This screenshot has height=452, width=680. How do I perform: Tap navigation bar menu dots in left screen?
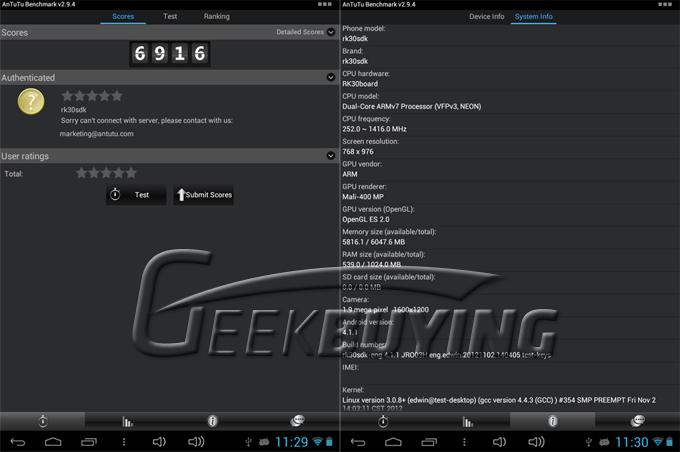(x=124, y=442)
